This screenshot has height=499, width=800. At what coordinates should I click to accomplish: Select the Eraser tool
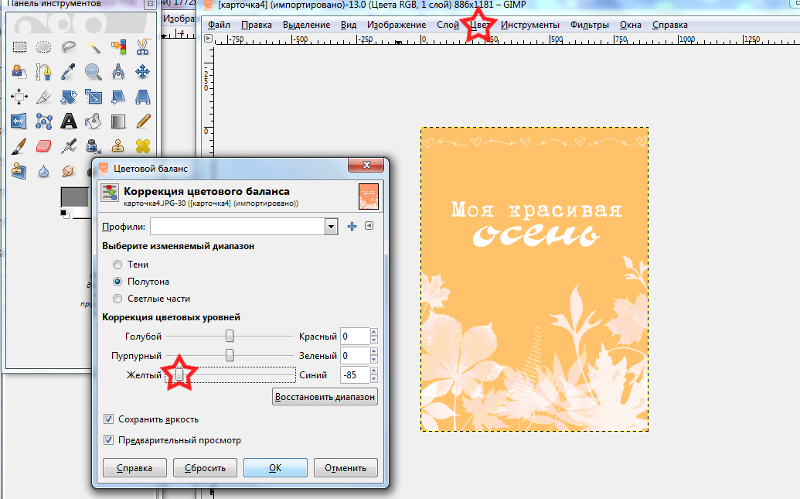(44, 146)
